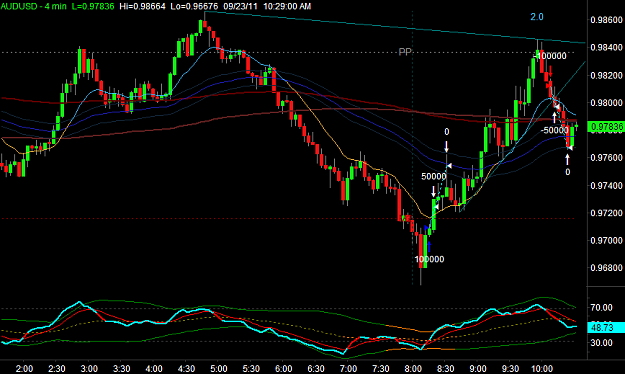Click the 4:00 time axis label

pyautogui.click(x=154, y=368)
